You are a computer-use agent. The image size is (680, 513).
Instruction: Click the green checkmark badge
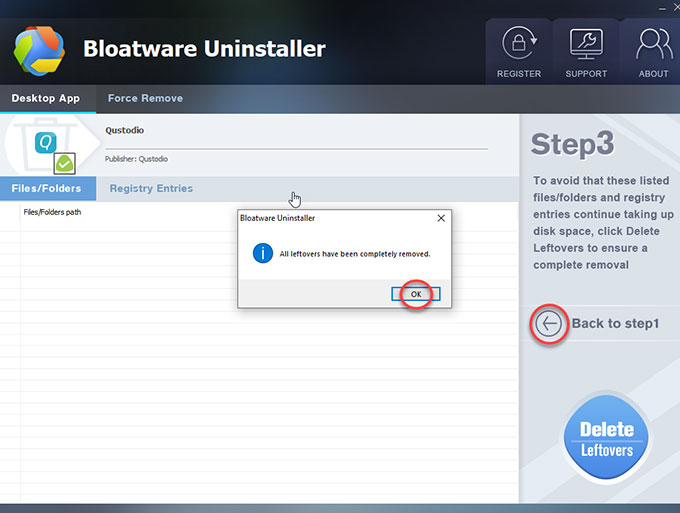click(65, 163)
